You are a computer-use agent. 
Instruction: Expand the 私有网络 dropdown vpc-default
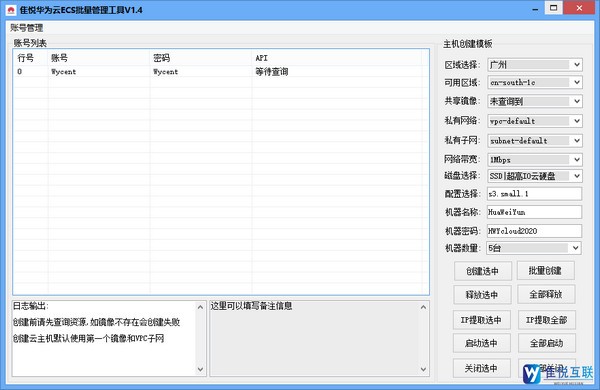[x=535, y=121]
